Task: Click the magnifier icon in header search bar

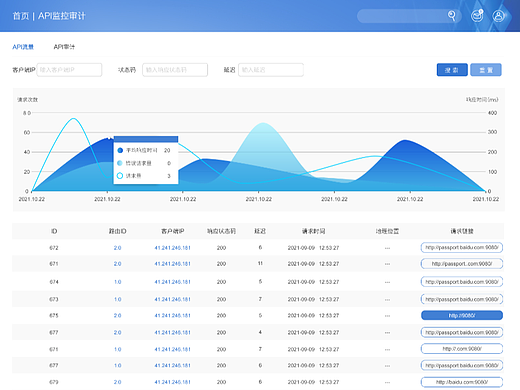Action: point(451,16)
